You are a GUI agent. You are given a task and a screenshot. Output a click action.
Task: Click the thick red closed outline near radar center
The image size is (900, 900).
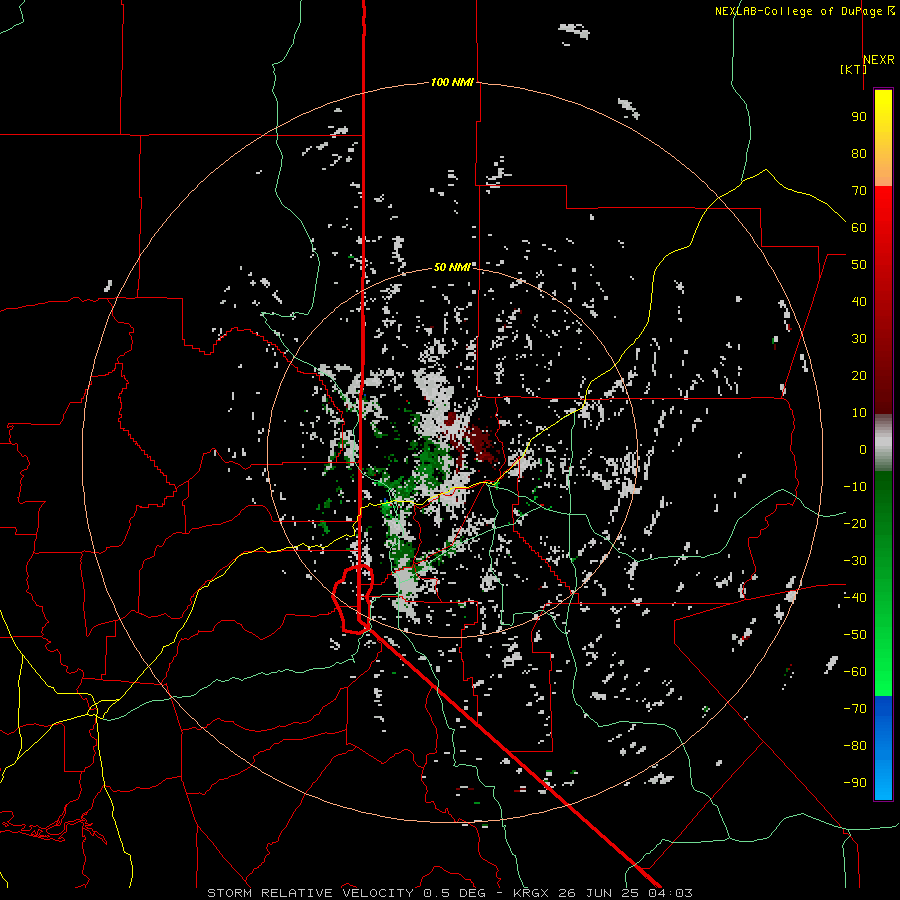[352, 599]
